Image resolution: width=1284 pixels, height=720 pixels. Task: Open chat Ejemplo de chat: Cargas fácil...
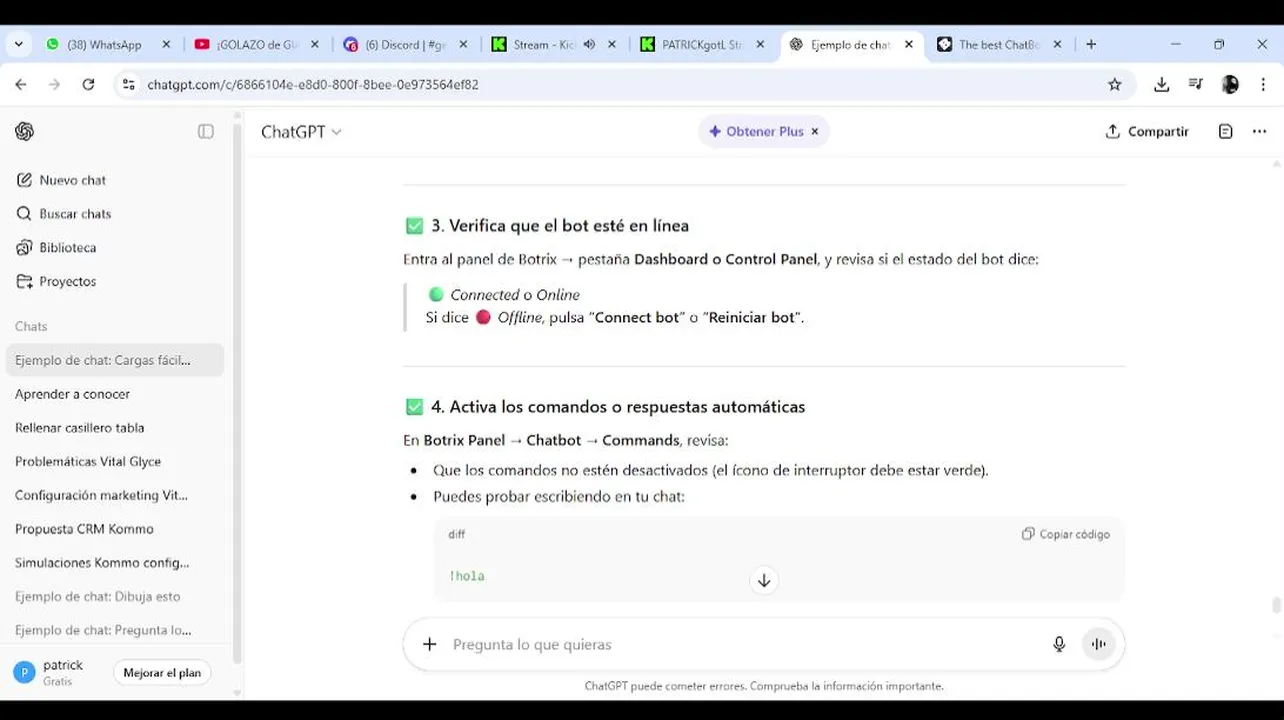coord(114,360)
